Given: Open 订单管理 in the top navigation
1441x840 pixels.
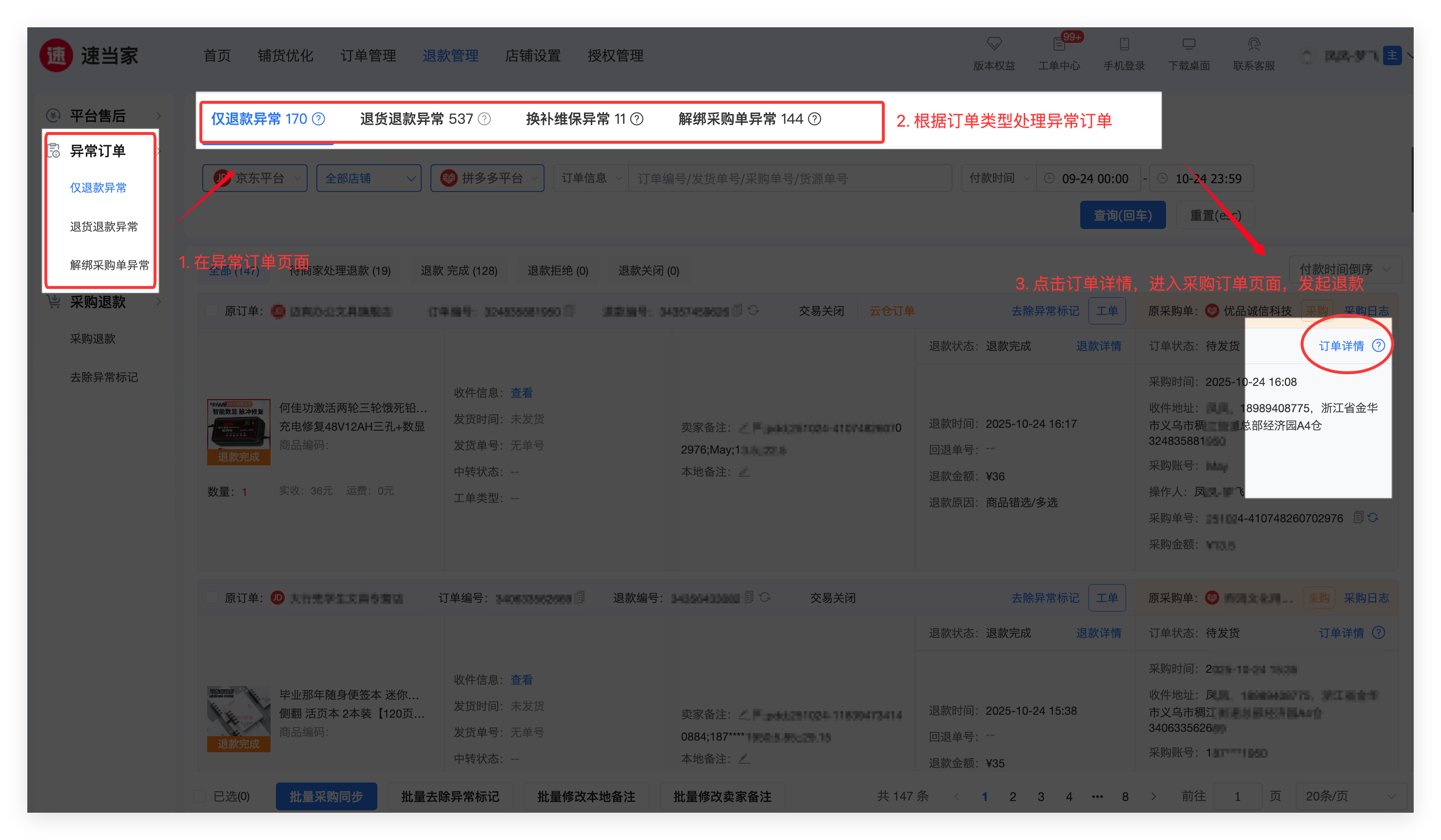Looking at the screenshot, I should [368, 56].
